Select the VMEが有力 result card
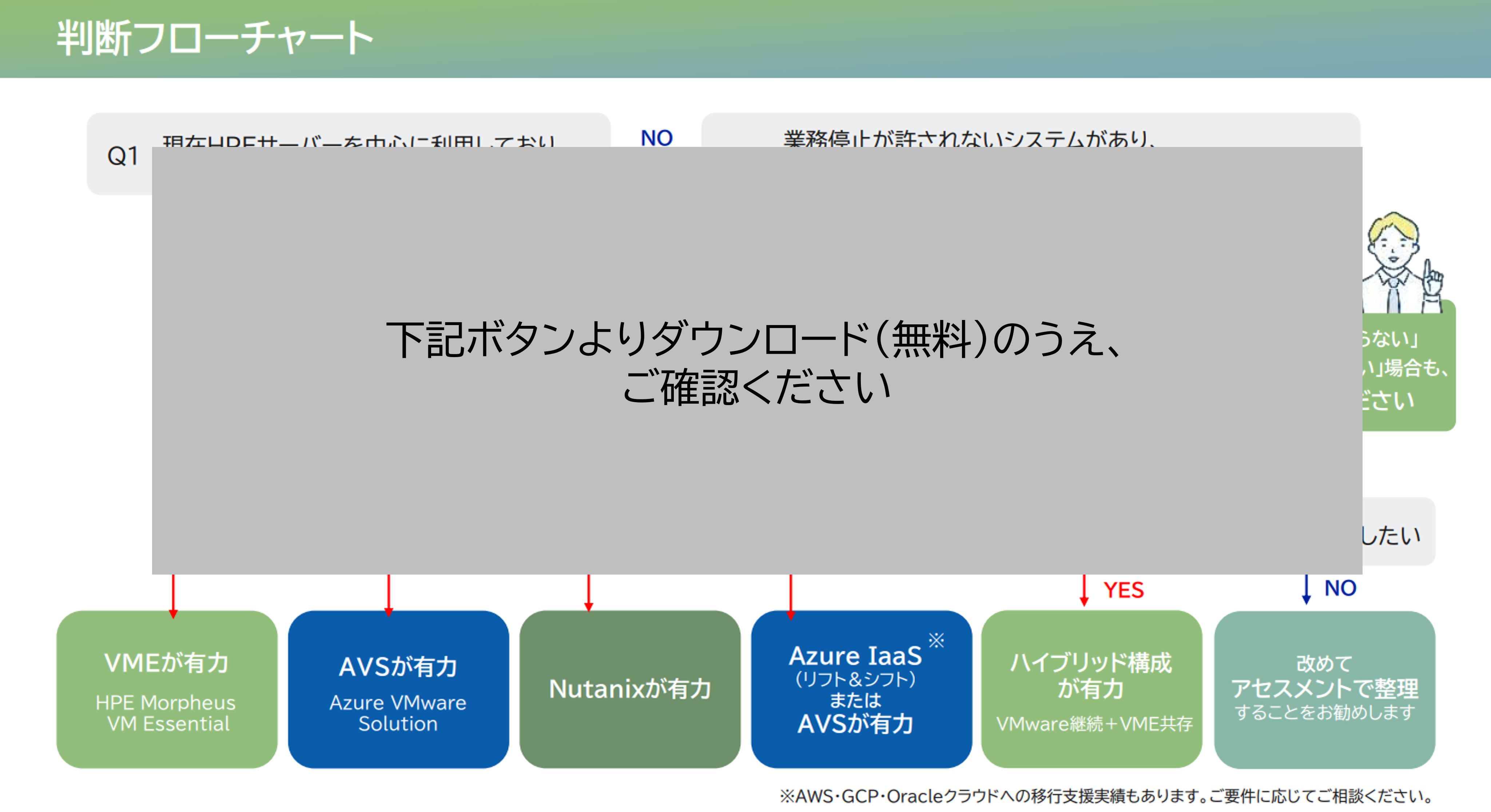Screen dimensions: 1491x812 coord(167,689)
